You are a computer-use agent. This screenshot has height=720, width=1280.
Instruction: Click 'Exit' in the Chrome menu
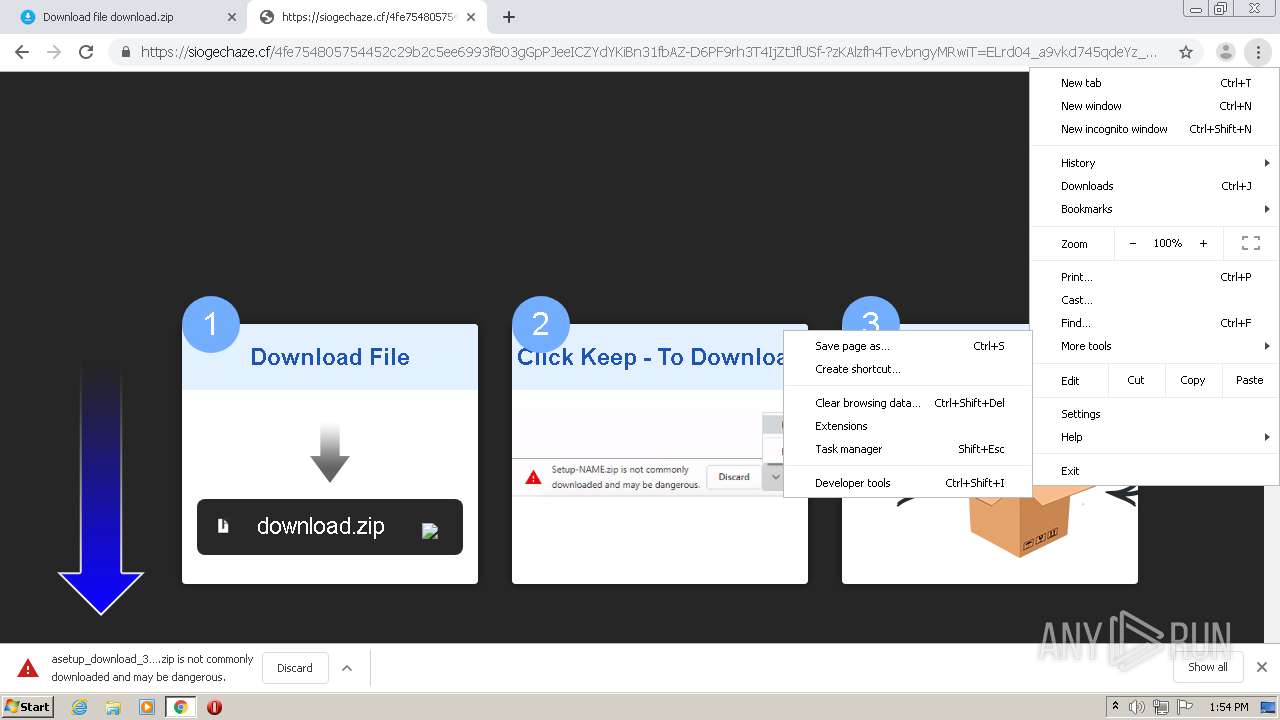coord(1154,471)
